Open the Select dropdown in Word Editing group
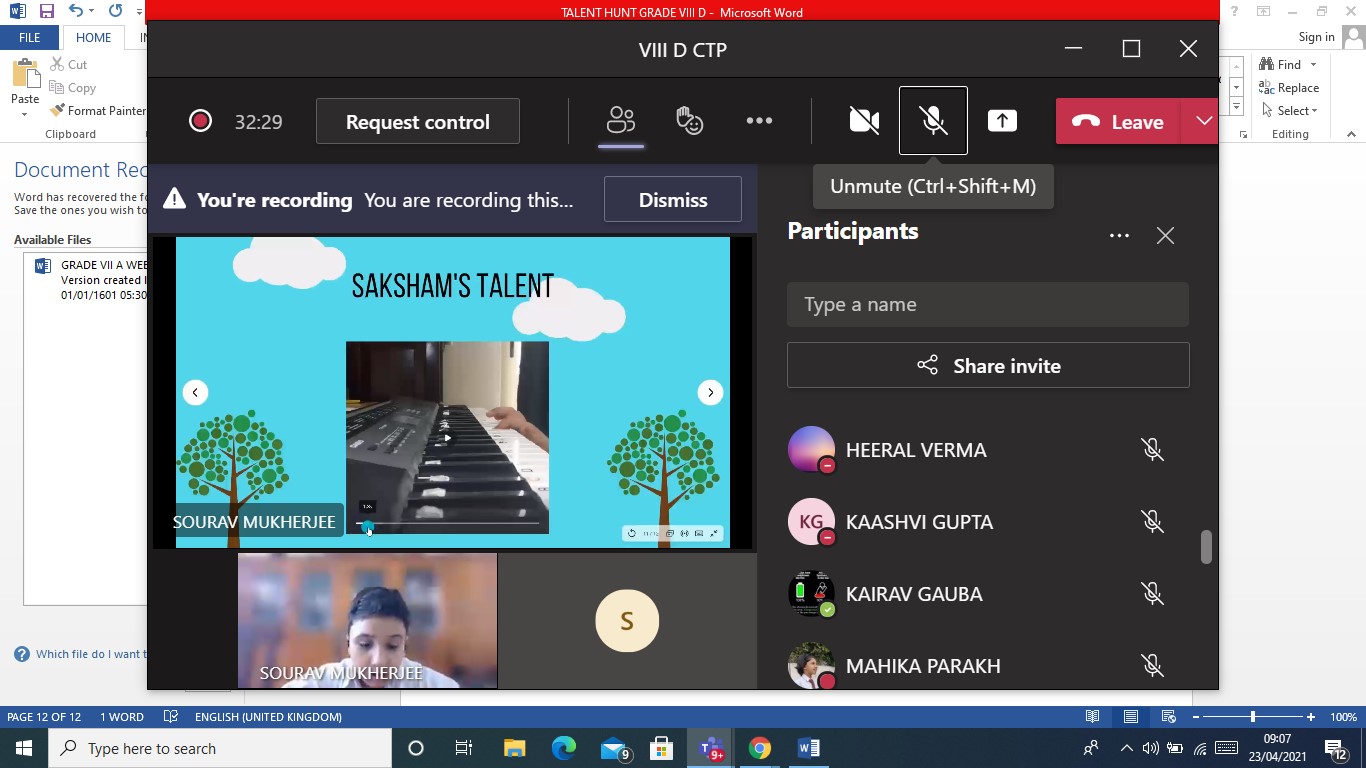Image resolution: width=1366 pixels, height=768 pixels. (x=1289, y=111)
